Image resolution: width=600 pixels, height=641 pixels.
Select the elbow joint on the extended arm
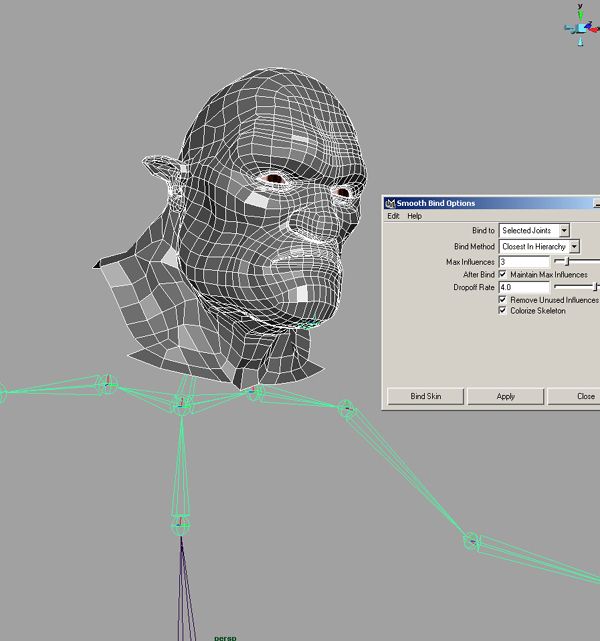[x=471, y=541]
